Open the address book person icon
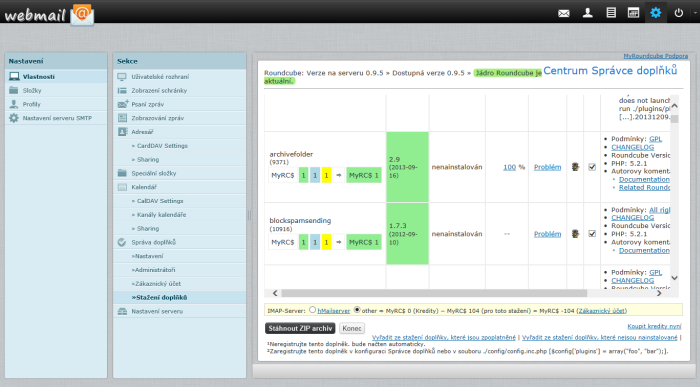The image size is (700, 387). tap(588, 12)
